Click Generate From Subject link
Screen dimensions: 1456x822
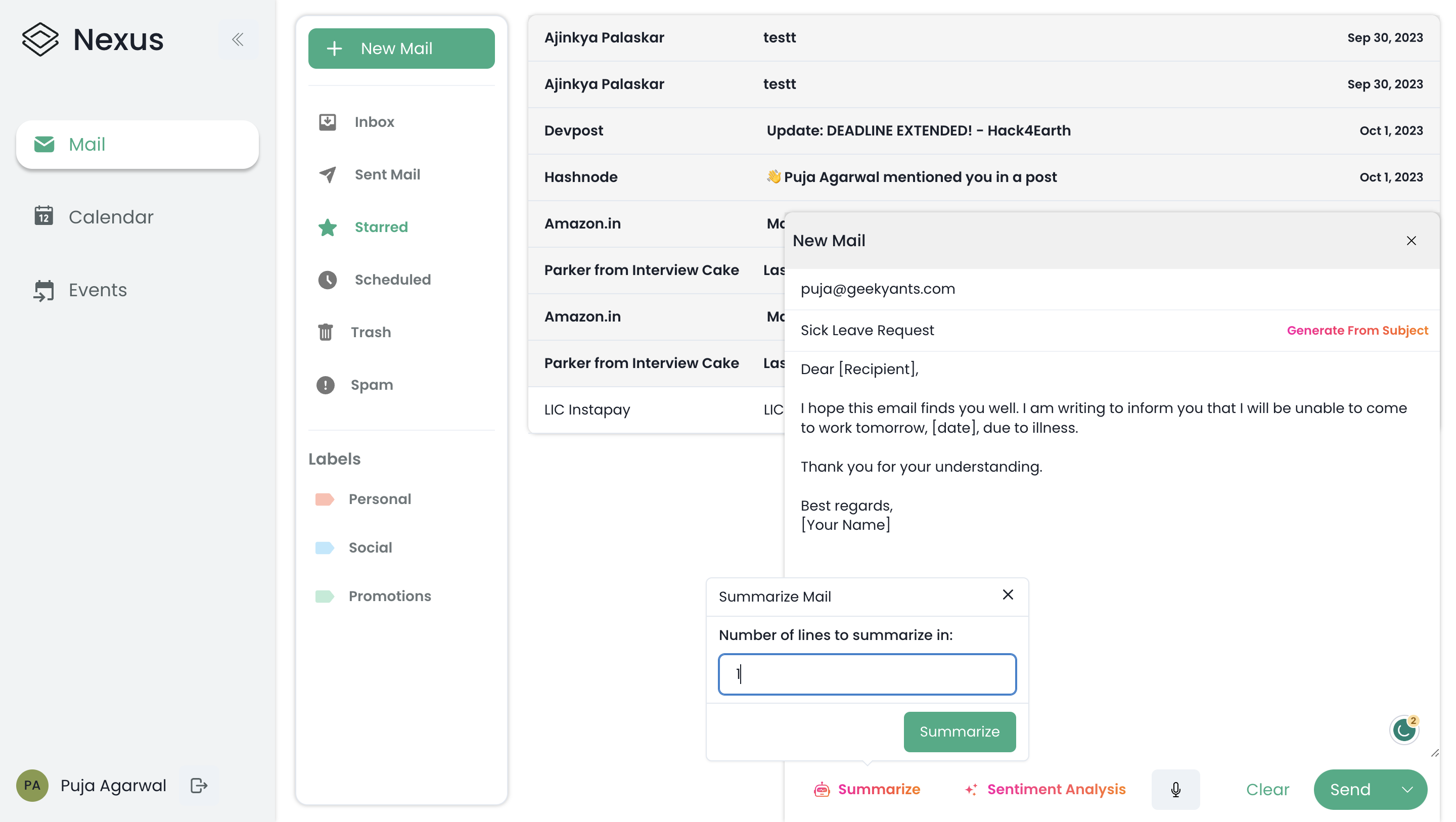[1357, 330]
